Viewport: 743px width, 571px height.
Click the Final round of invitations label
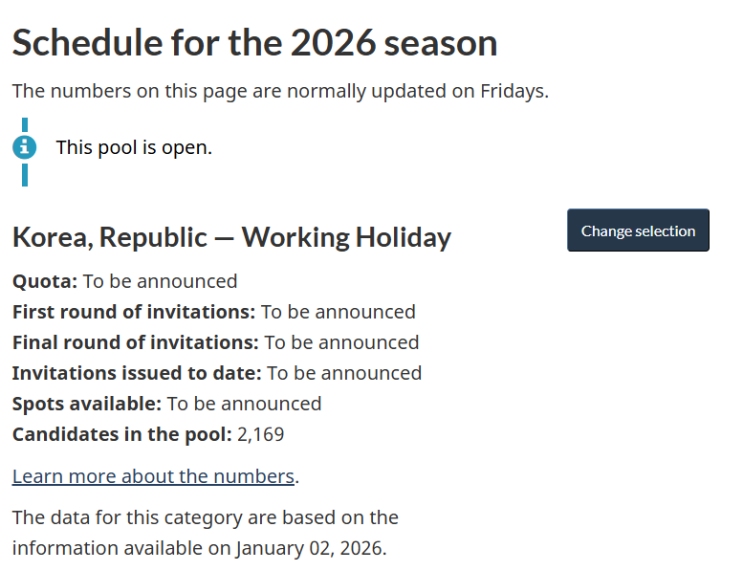point(135,342)
